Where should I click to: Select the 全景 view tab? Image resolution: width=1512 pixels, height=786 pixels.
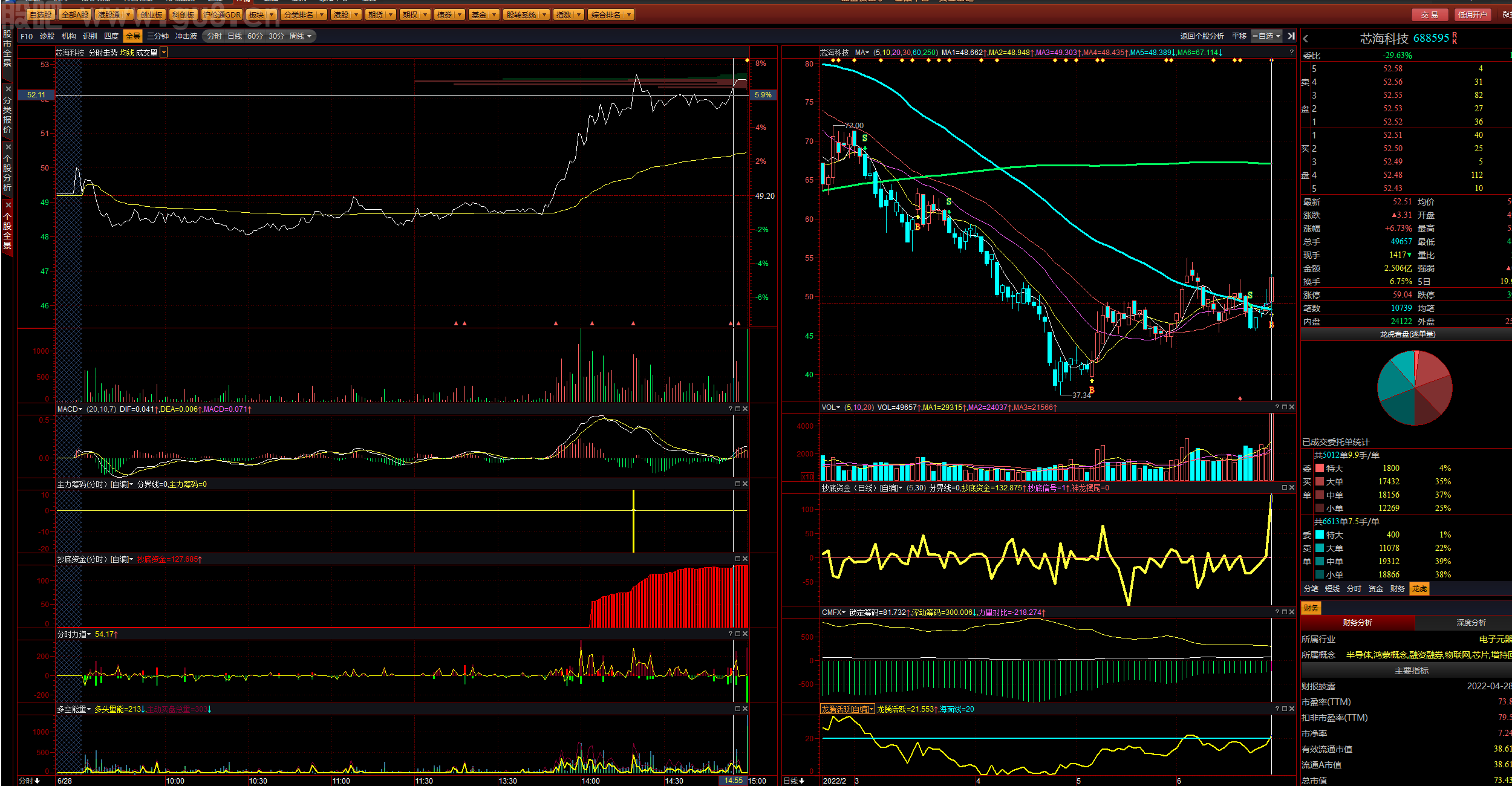tap(132, 36)
